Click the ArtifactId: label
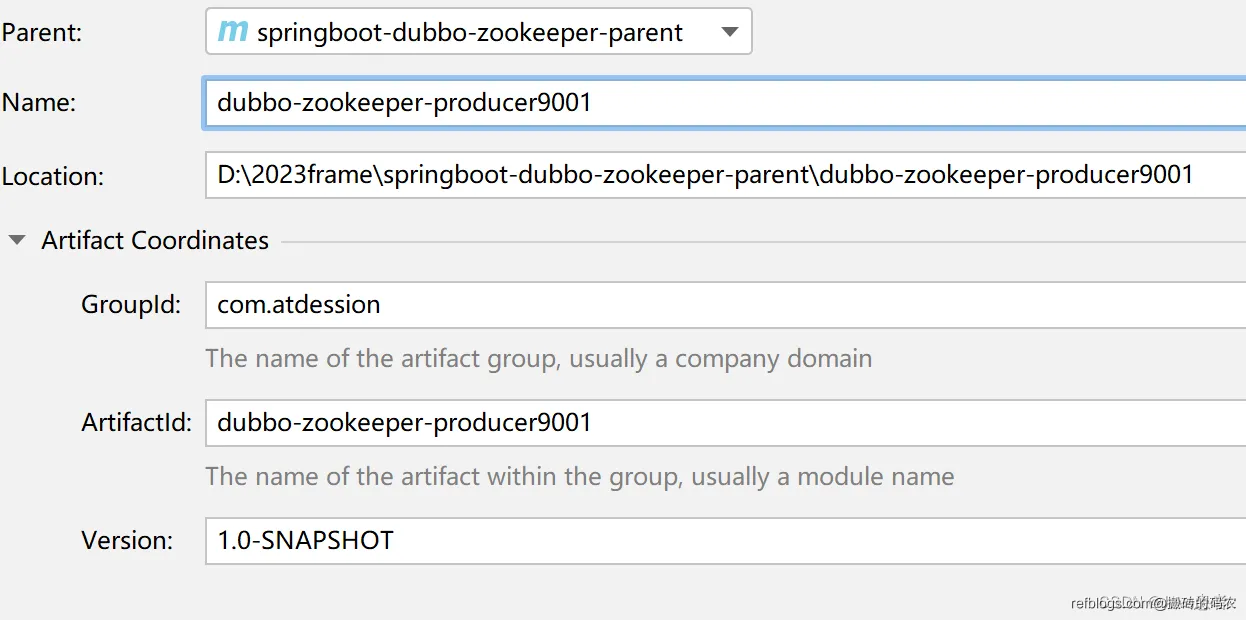 click(x=136, y=422)
